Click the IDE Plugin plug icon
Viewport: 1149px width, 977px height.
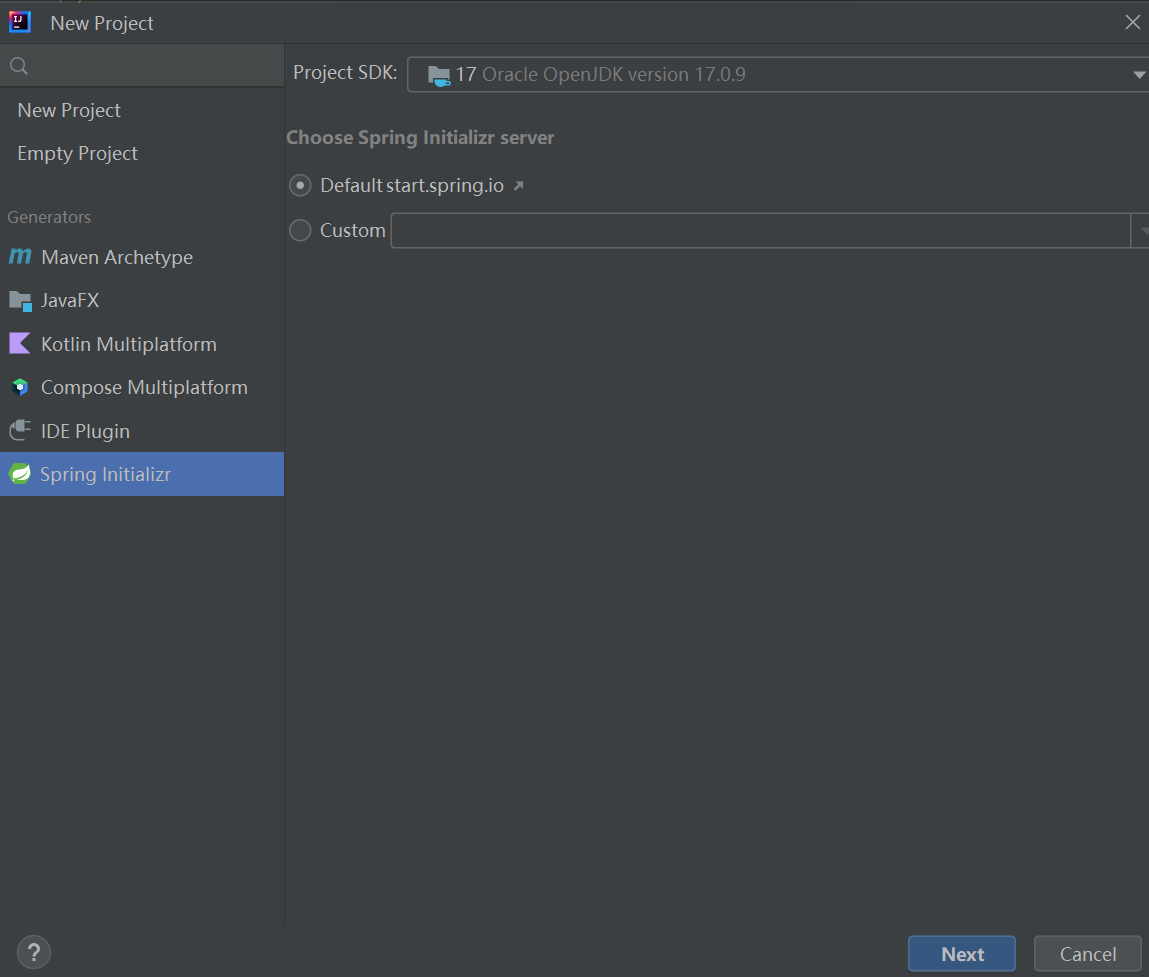pos(20,430)
